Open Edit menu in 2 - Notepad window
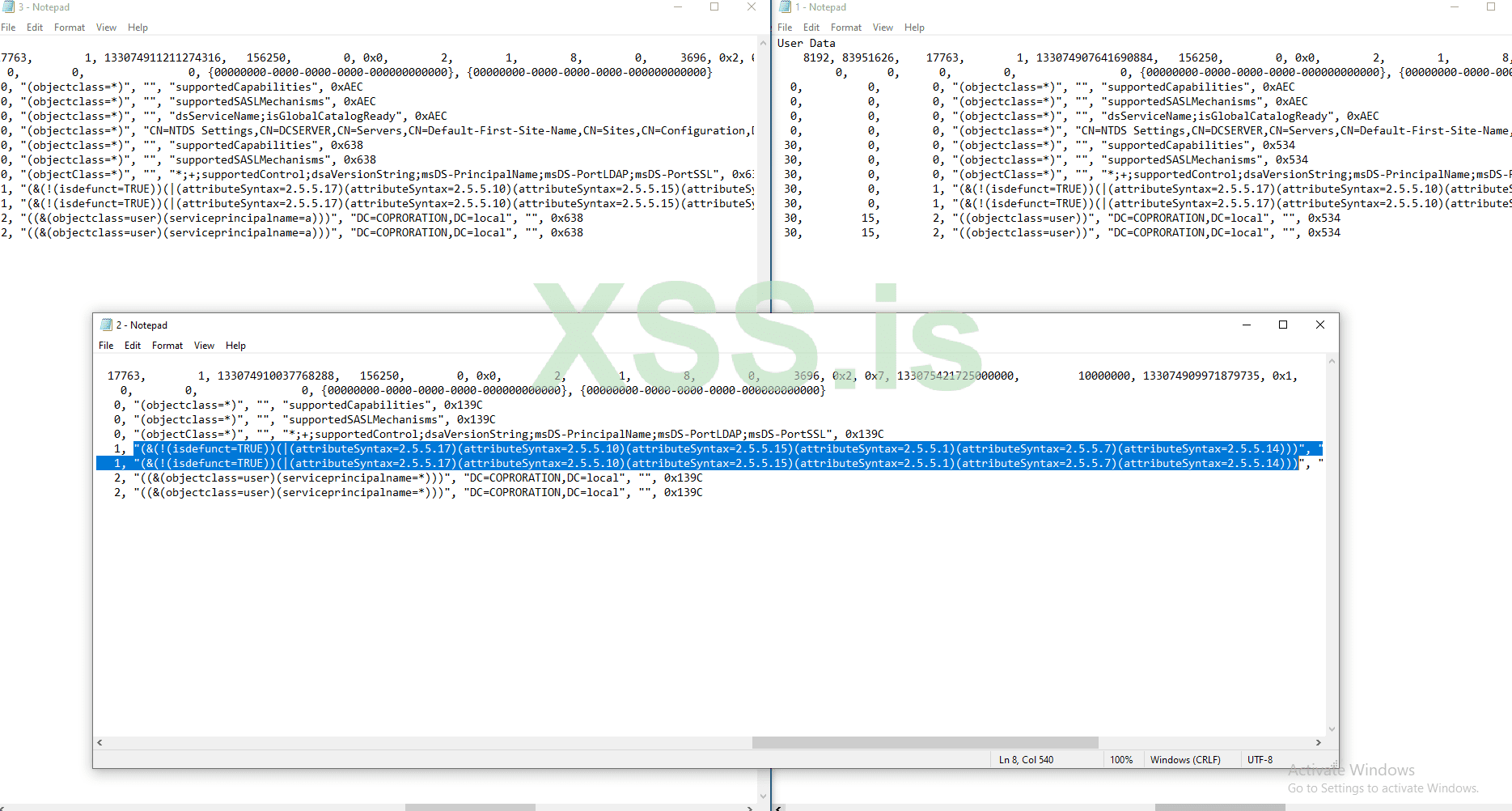 [x=133, y=346]
